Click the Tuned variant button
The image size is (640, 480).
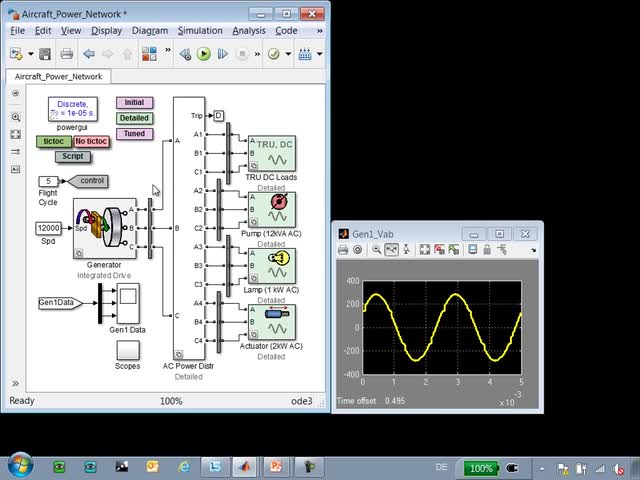tap(134, 133)
